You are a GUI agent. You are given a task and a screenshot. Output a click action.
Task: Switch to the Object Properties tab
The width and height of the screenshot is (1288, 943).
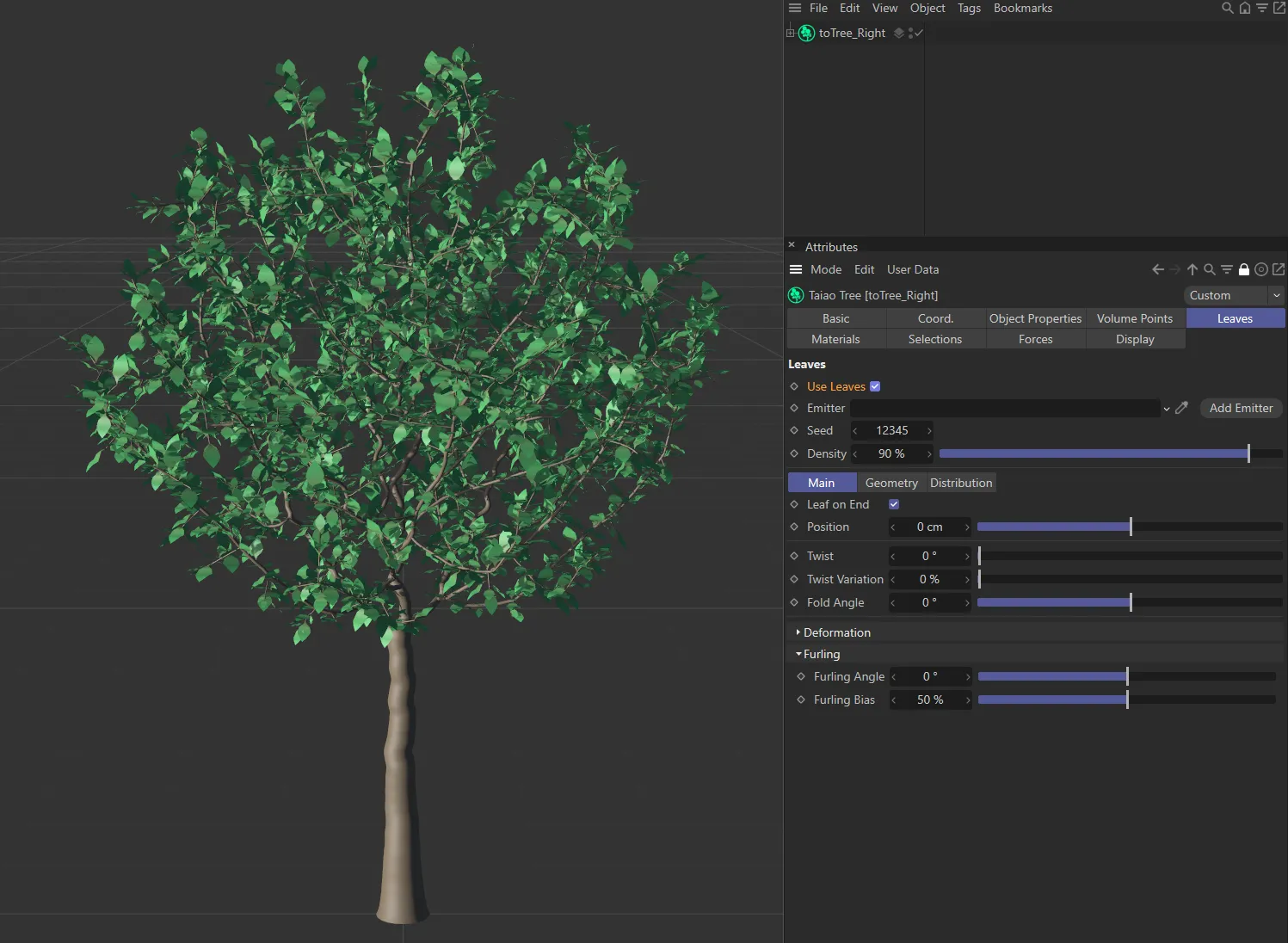click(1035, 318)
